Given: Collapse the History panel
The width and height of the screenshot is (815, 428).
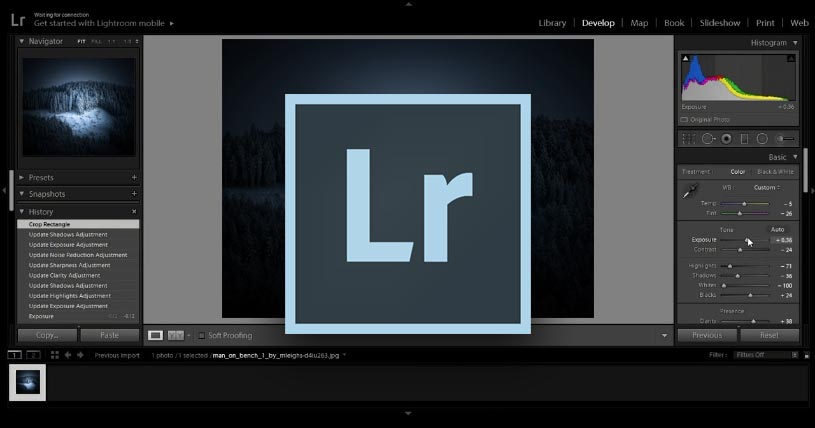Looking at the screenshot, I should tap(22, 212).
